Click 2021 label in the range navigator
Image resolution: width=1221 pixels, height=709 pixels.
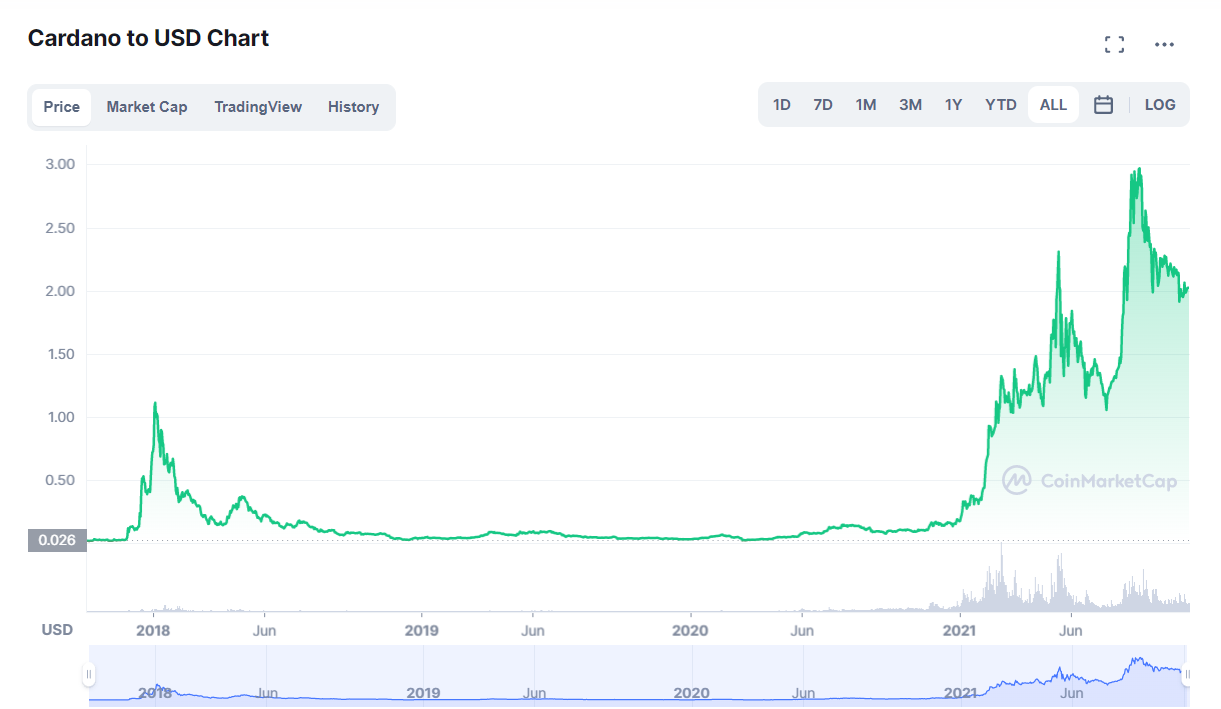click(962, 693)
